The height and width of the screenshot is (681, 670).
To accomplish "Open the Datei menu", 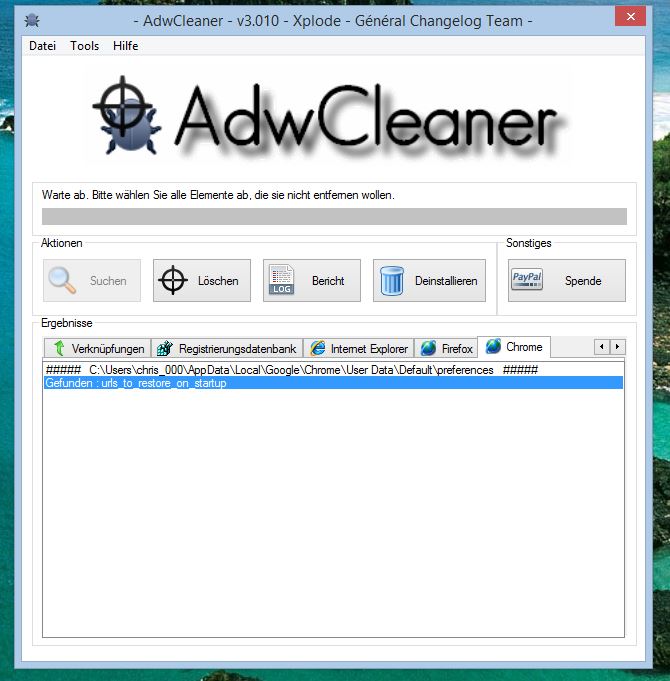I will (43, 46).
